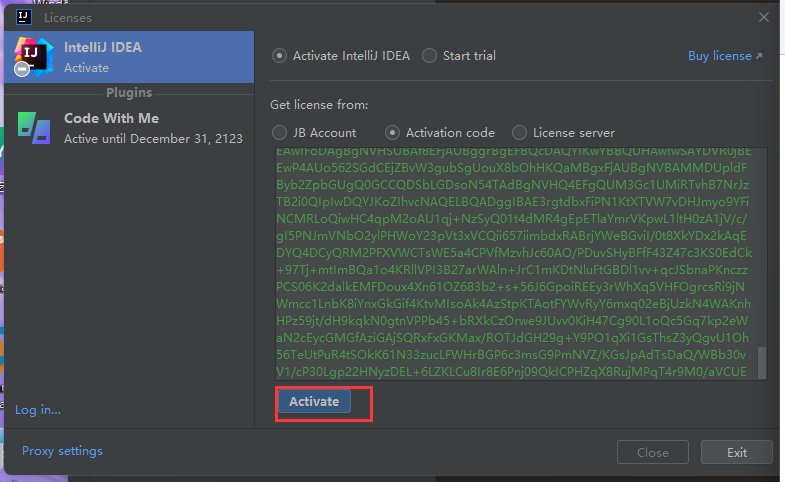
Task: Click the Code With Me plugin icon
Action: [x=34, y=128]
